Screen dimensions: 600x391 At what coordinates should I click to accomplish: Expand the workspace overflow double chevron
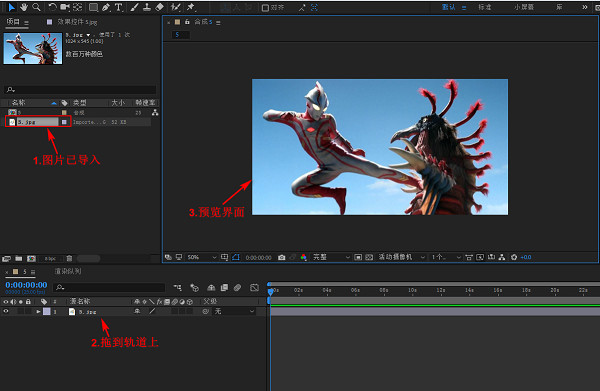585,7
